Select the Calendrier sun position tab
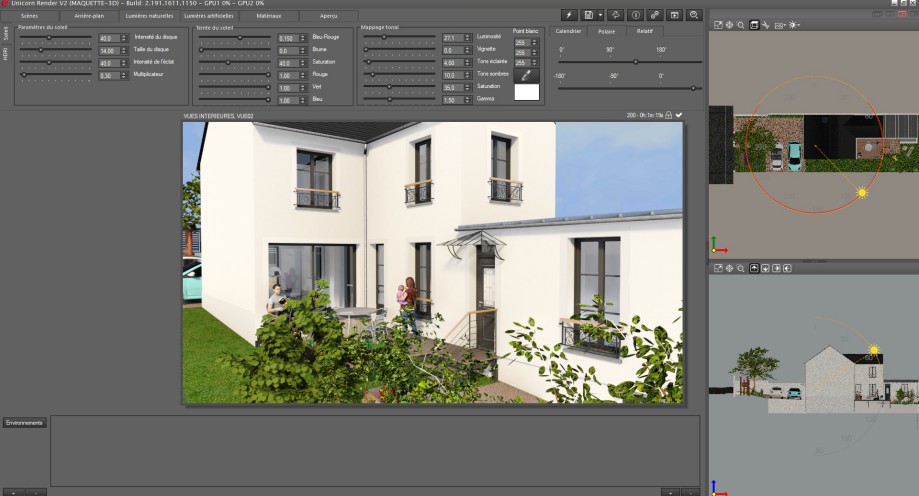 click(568, 31)
